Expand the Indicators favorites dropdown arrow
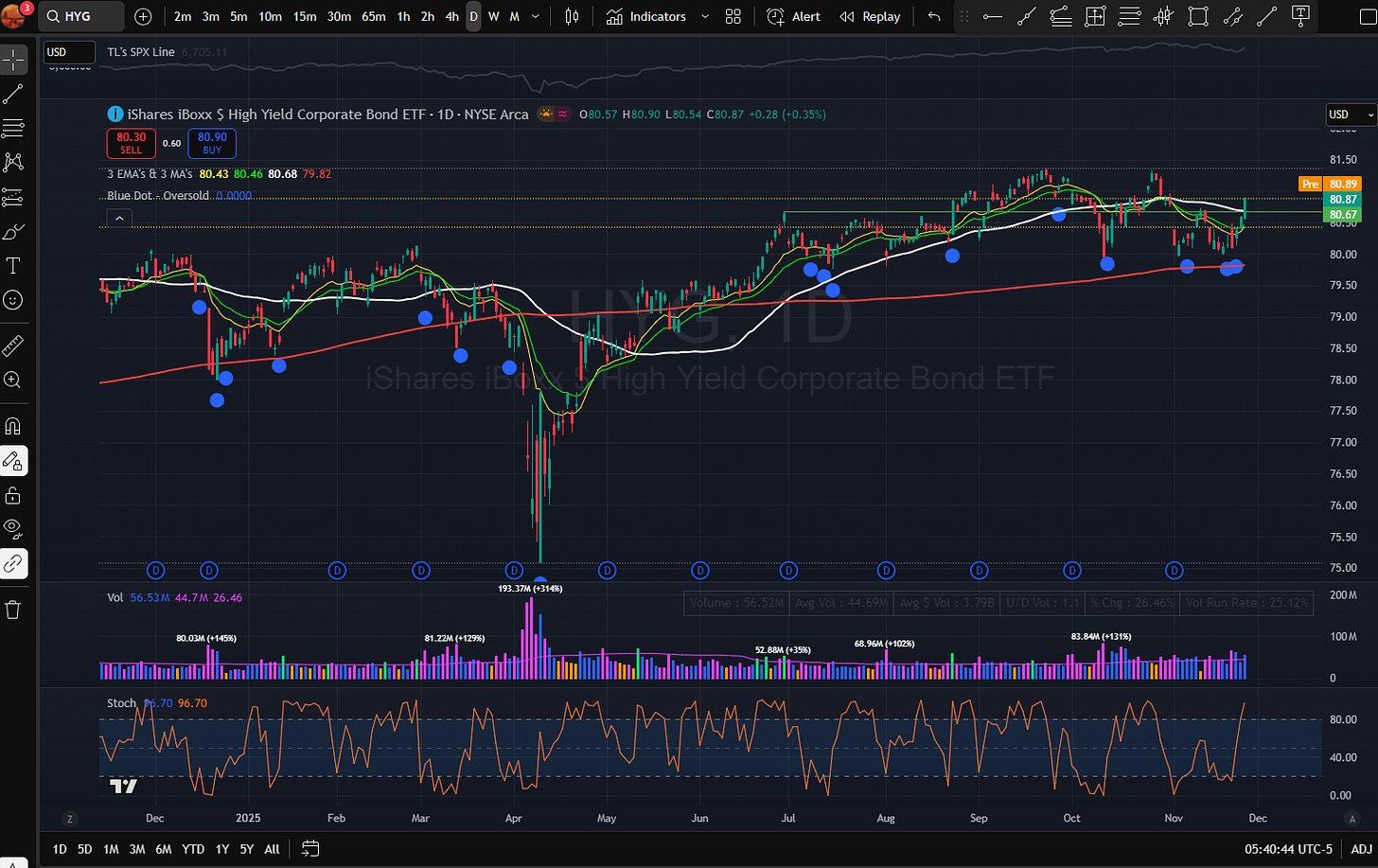The width and height of the screenshot is (1378, 868). [x=704, y=16]
